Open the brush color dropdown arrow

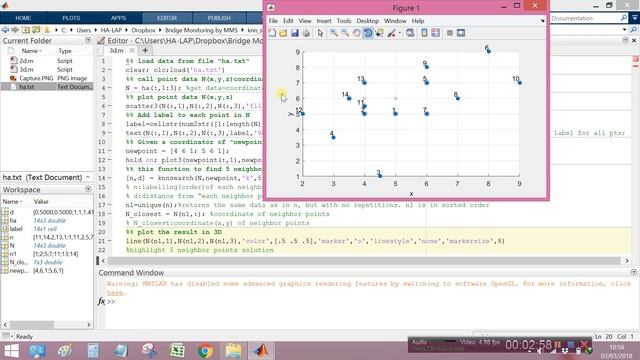(400, 33)
